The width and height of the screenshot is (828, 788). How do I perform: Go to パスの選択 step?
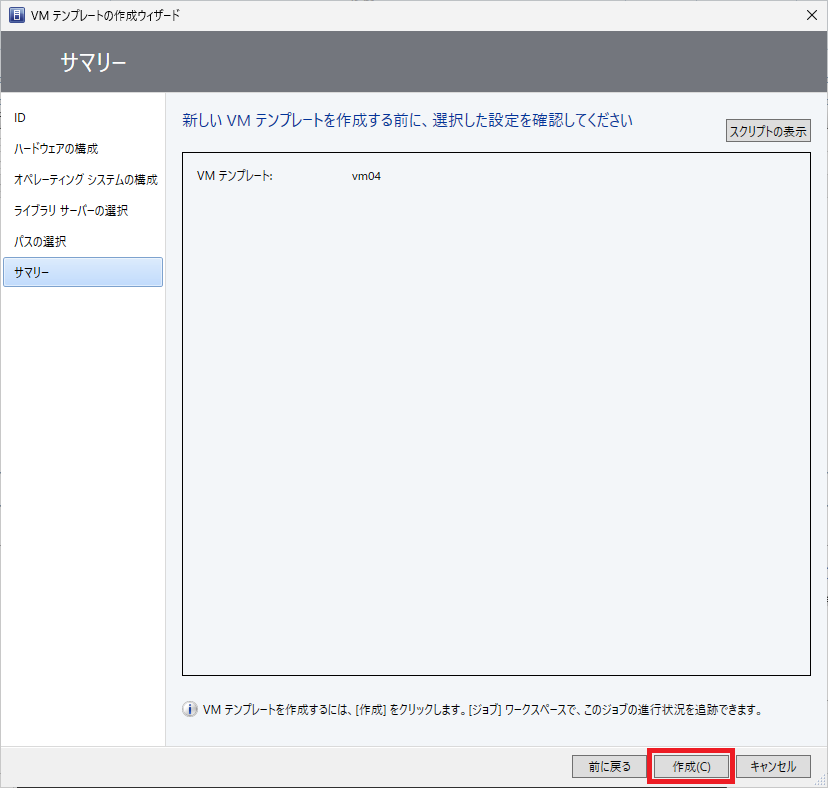tap(40, 241)
